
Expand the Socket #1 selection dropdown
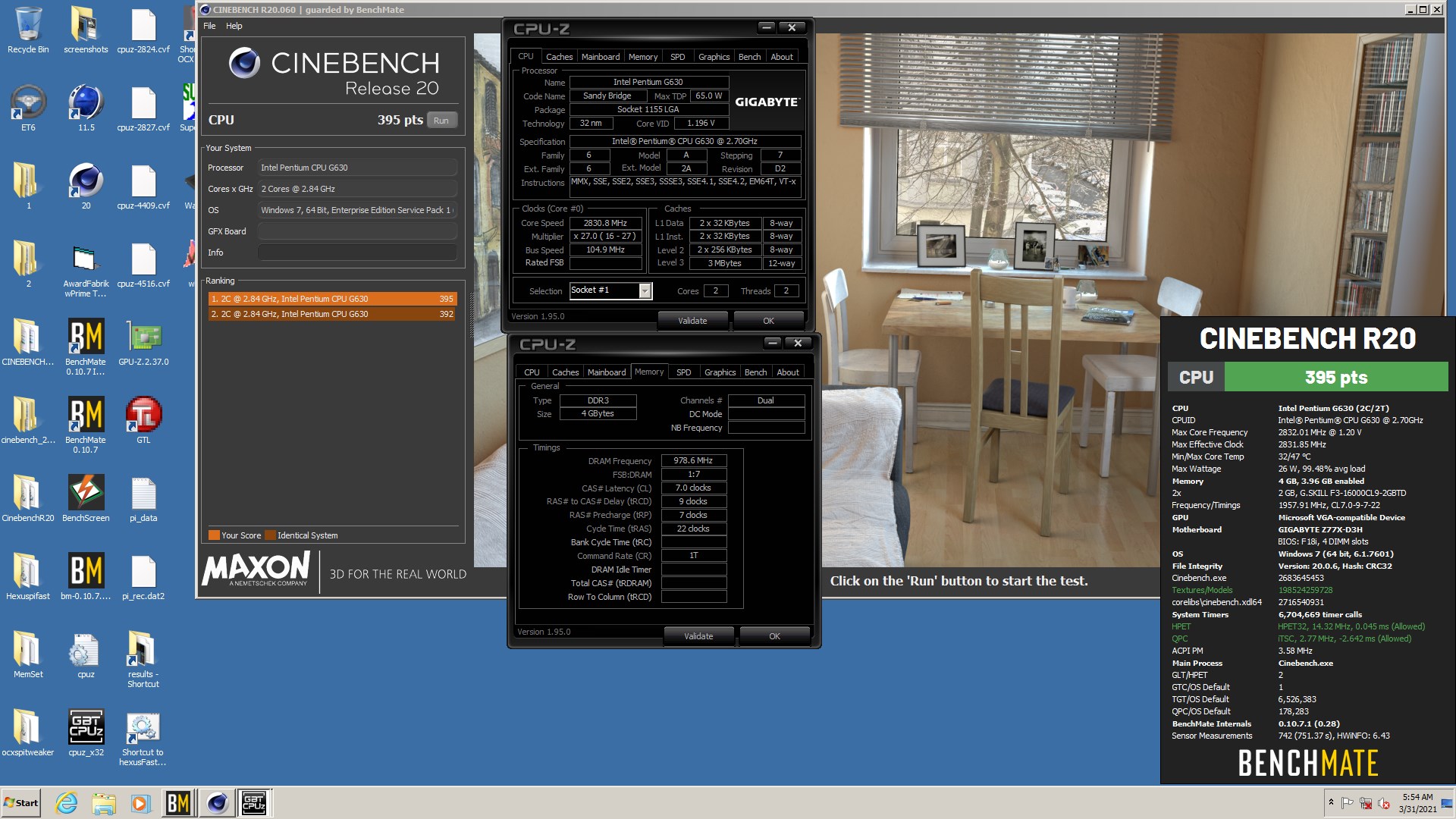[645, 290]
